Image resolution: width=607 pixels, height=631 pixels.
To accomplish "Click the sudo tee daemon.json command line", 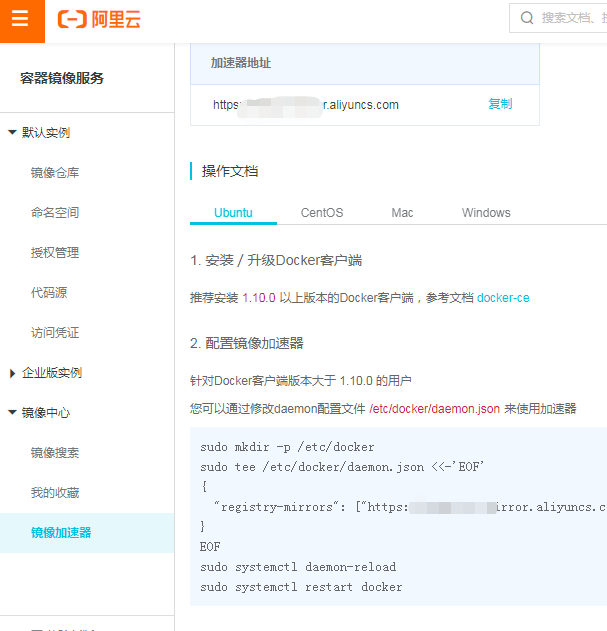I will 342,467.
